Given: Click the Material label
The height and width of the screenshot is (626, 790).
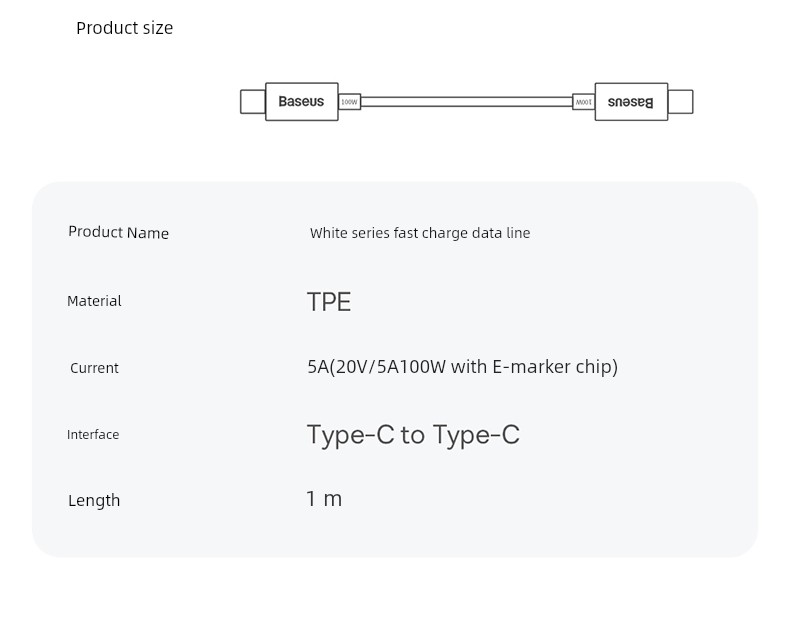Looking at the screenshot, I should (x=94, y=301).
